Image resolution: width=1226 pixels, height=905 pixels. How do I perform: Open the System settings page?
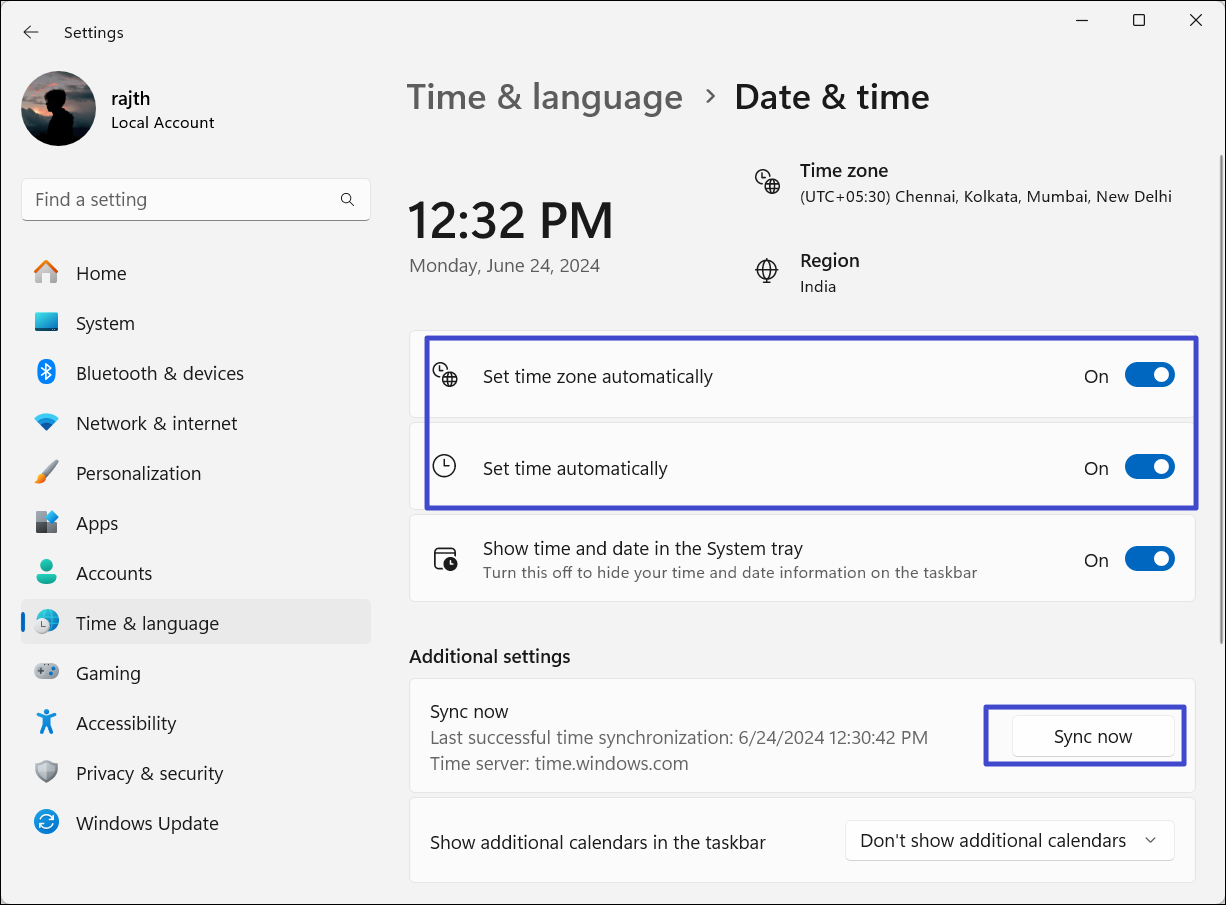point(105,323)
